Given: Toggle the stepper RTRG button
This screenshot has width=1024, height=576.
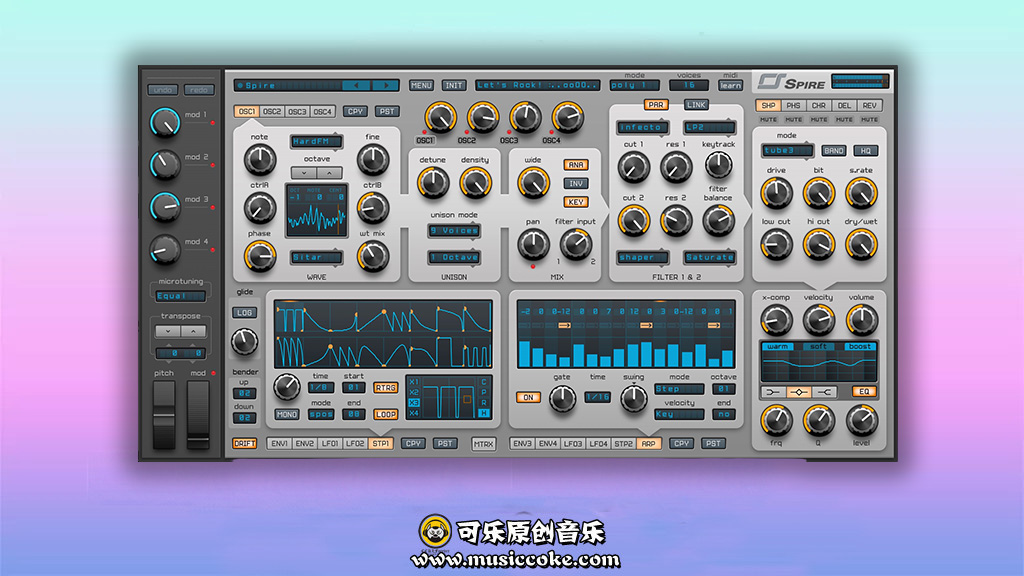Looking at the screenshot, I should [x=385, y=387].
